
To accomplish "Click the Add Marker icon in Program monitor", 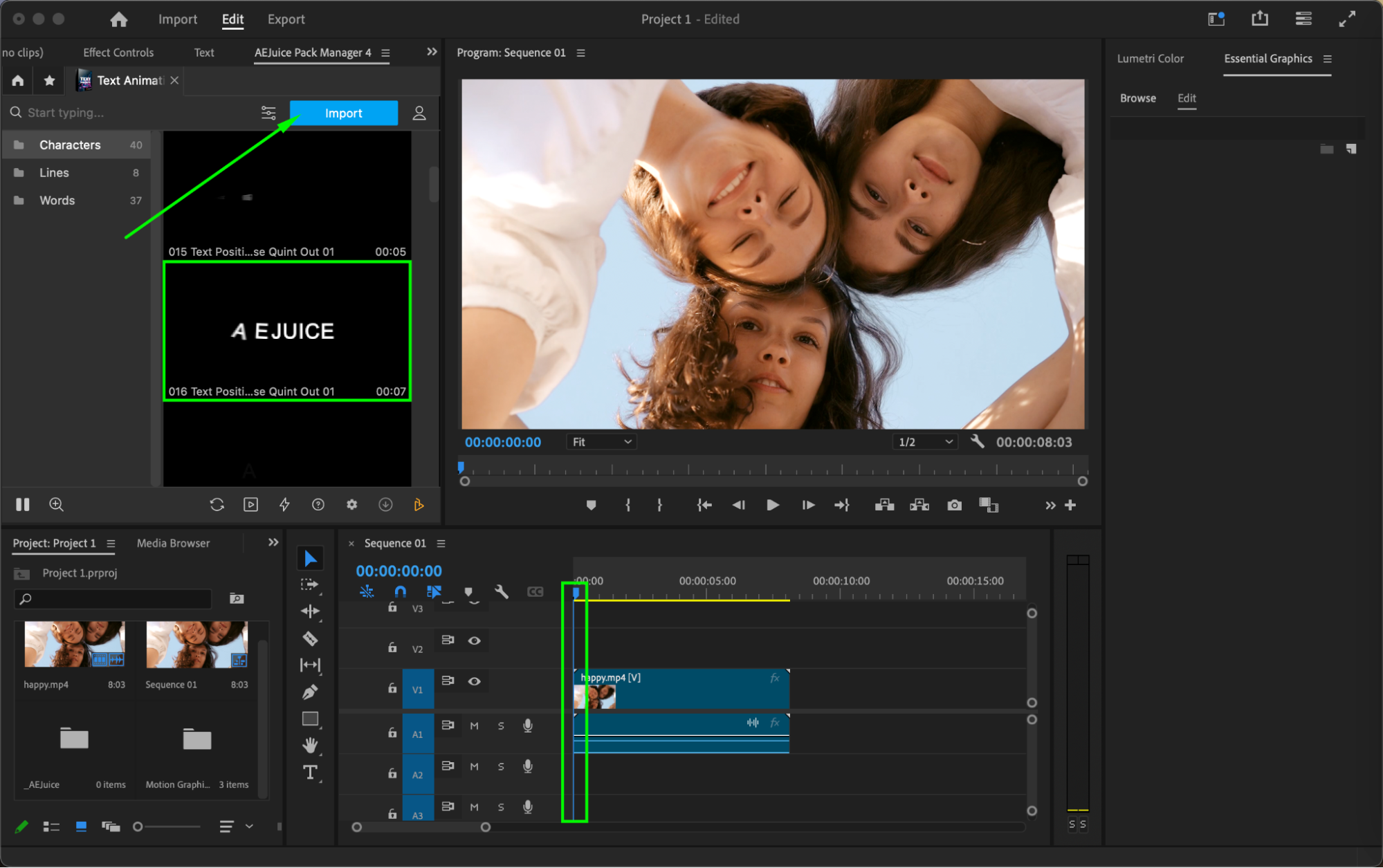I will pyautogui.click(x=591, y=506).
